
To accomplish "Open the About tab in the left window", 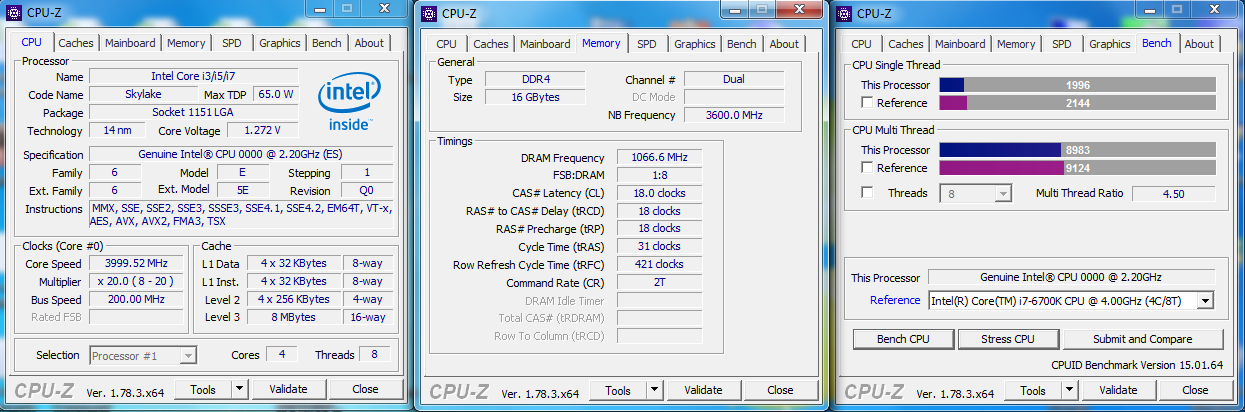I will tap(369, 43).
